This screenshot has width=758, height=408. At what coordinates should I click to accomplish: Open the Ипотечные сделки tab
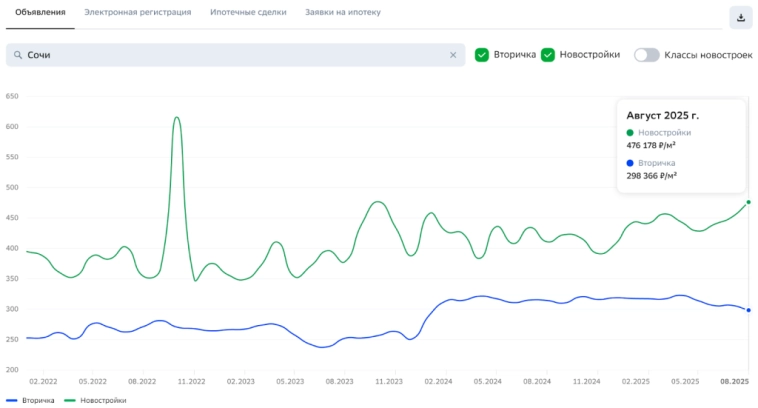(248, 12)
